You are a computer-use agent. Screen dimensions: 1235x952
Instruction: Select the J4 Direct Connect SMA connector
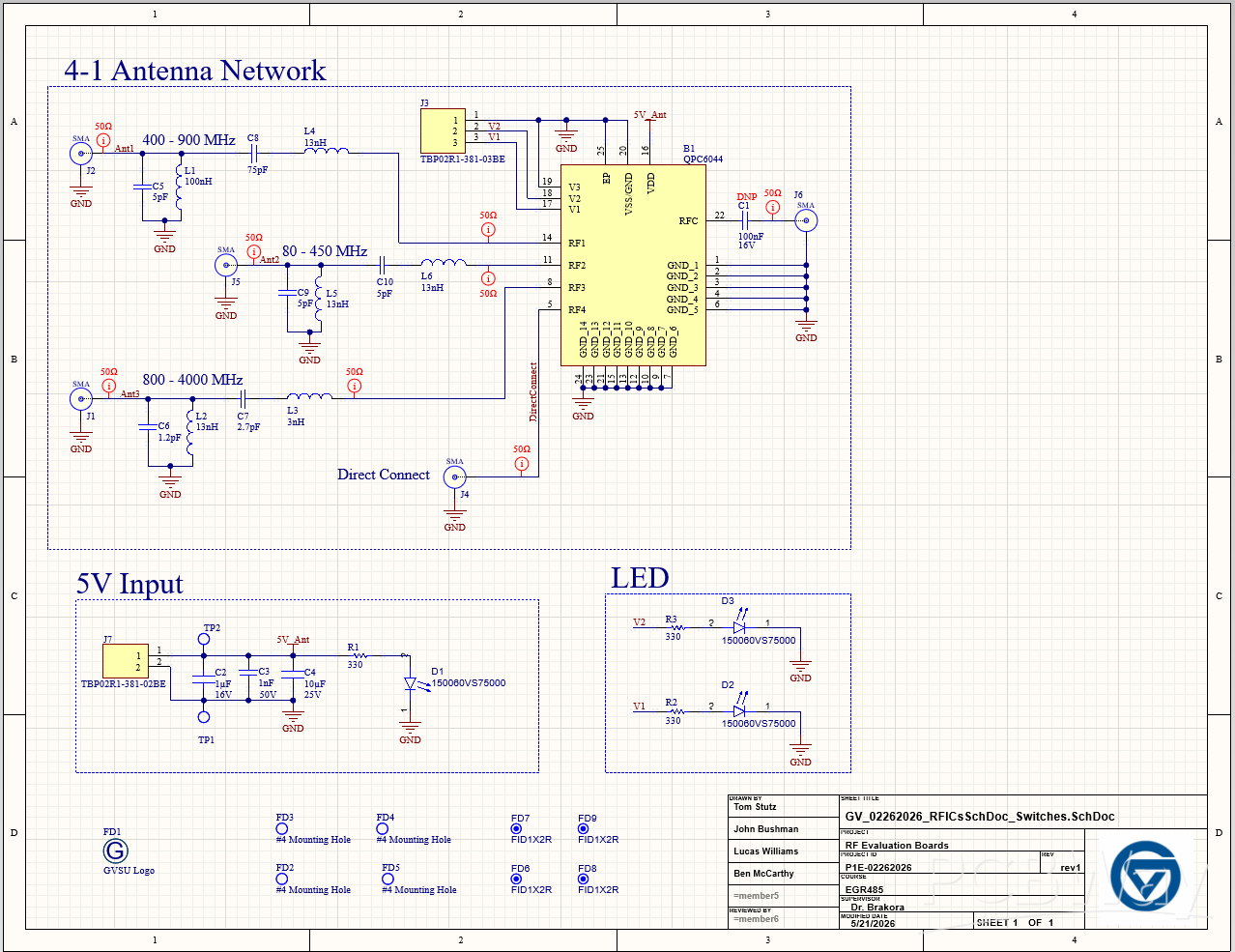click(455, 476)
